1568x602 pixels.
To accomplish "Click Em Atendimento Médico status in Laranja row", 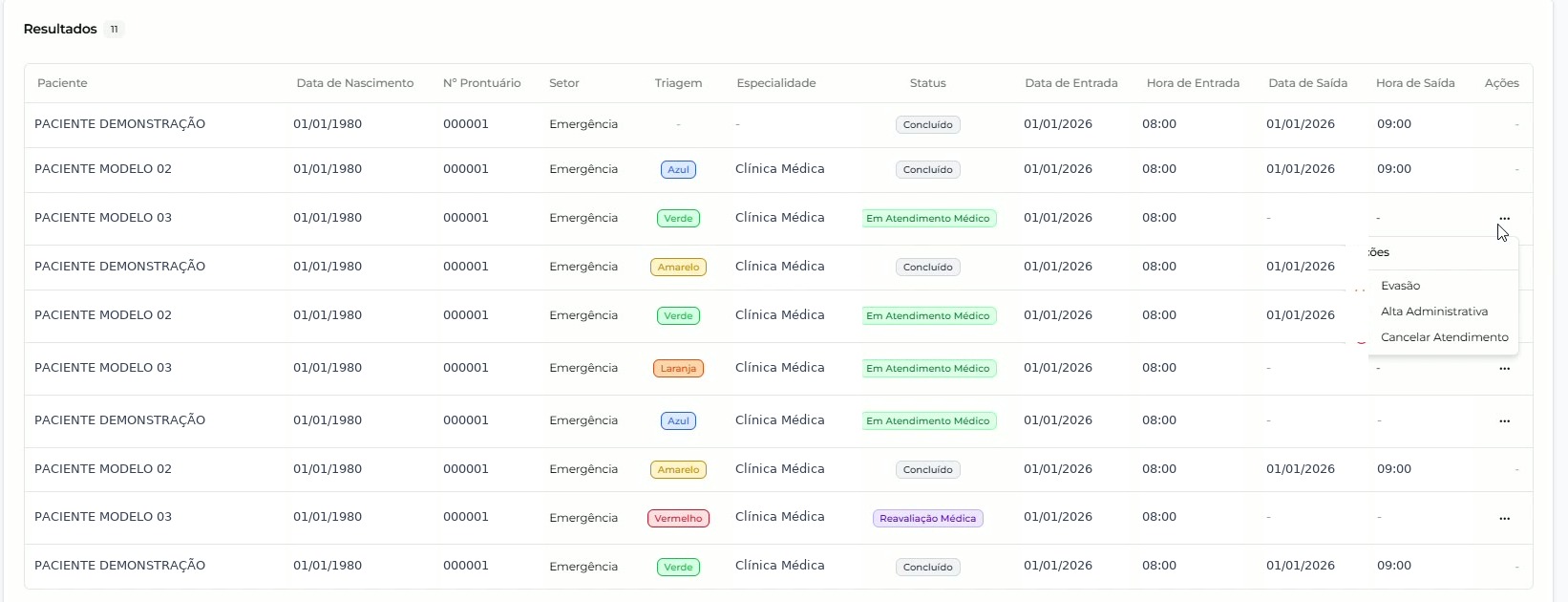I will click(928, 369).
